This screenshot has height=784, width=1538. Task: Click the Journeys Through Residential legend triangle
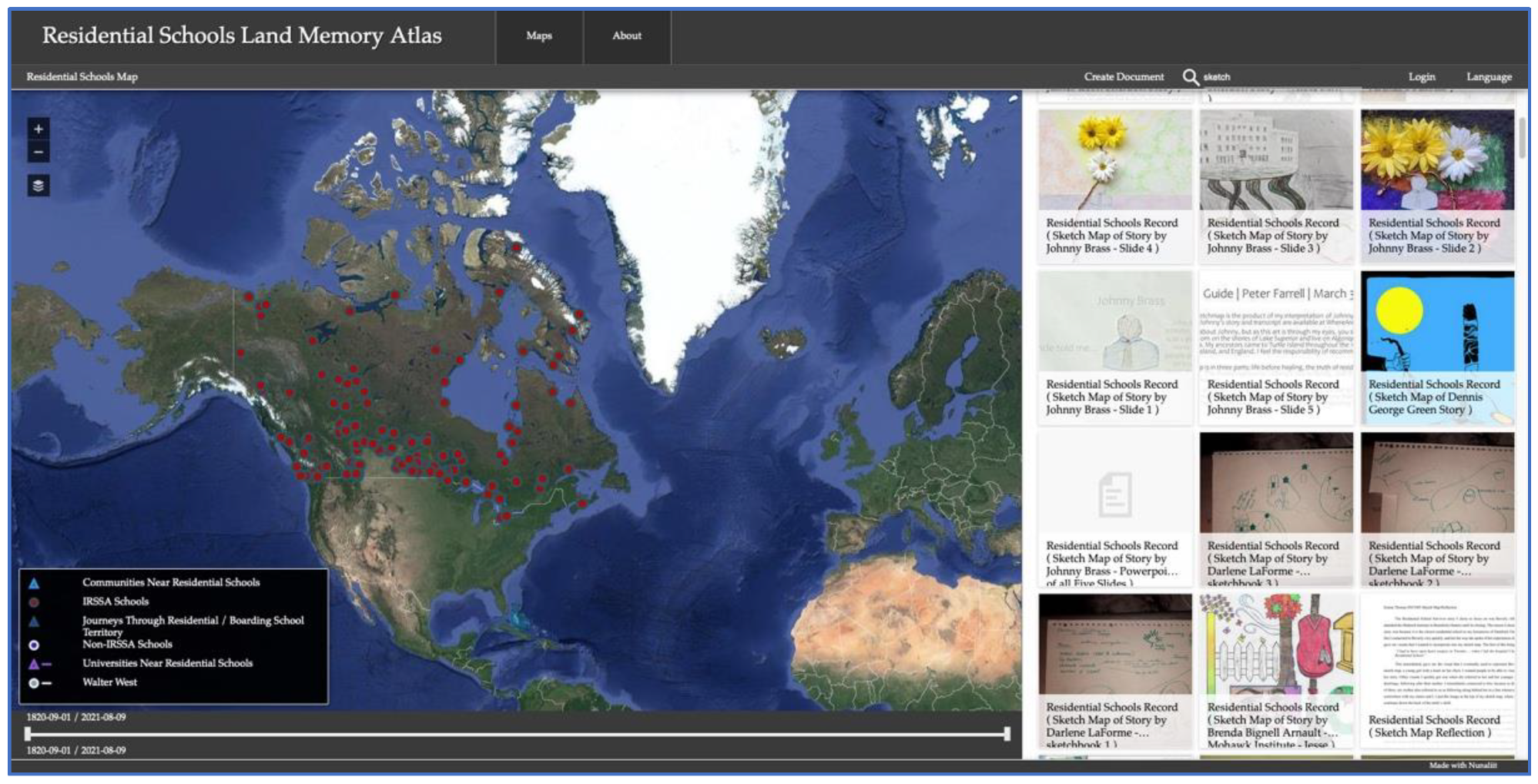(x=34, y=622)
